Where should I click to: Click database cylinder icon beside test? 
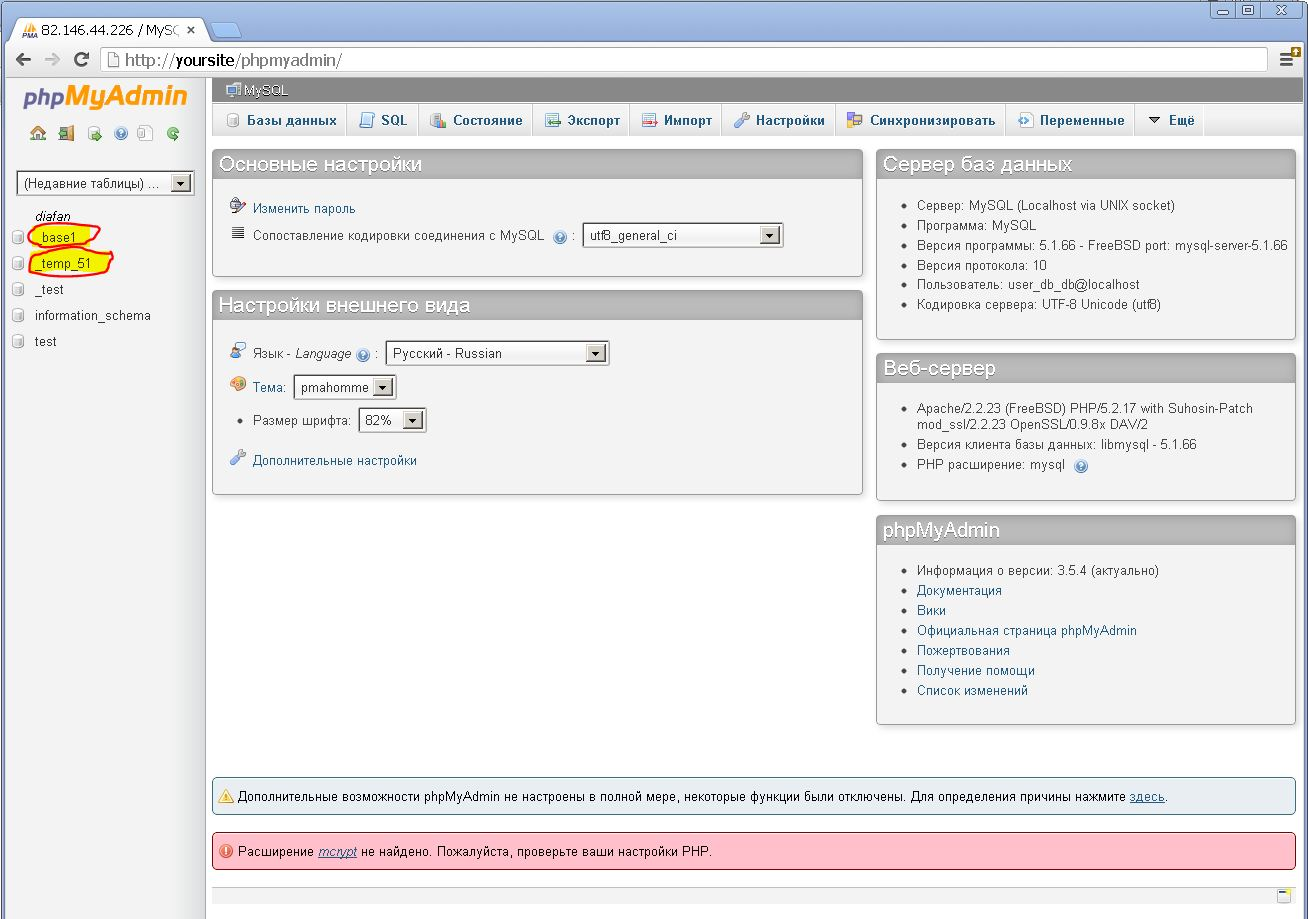pyautogui.click(x=18, y=342)
